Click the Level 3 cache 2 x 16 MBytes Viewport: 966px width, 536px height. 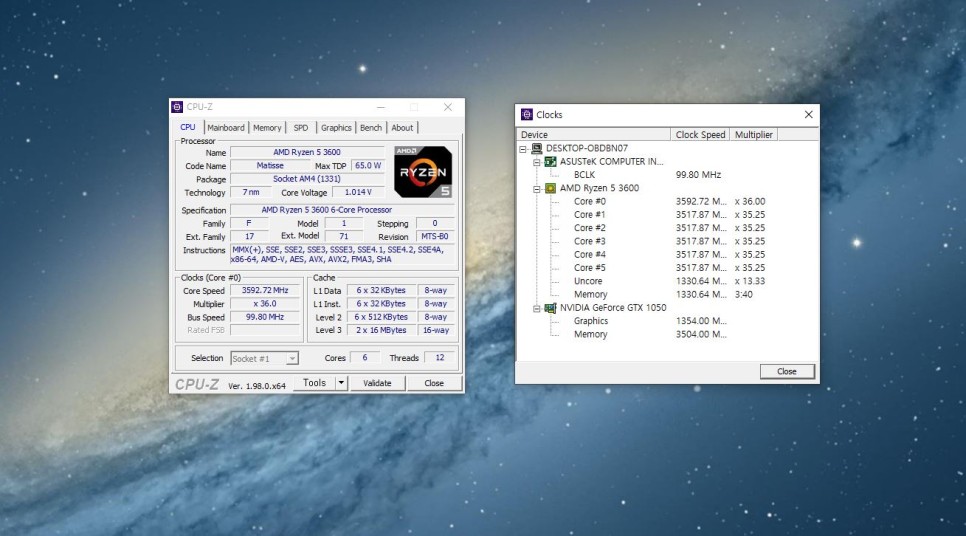[381, 330]
